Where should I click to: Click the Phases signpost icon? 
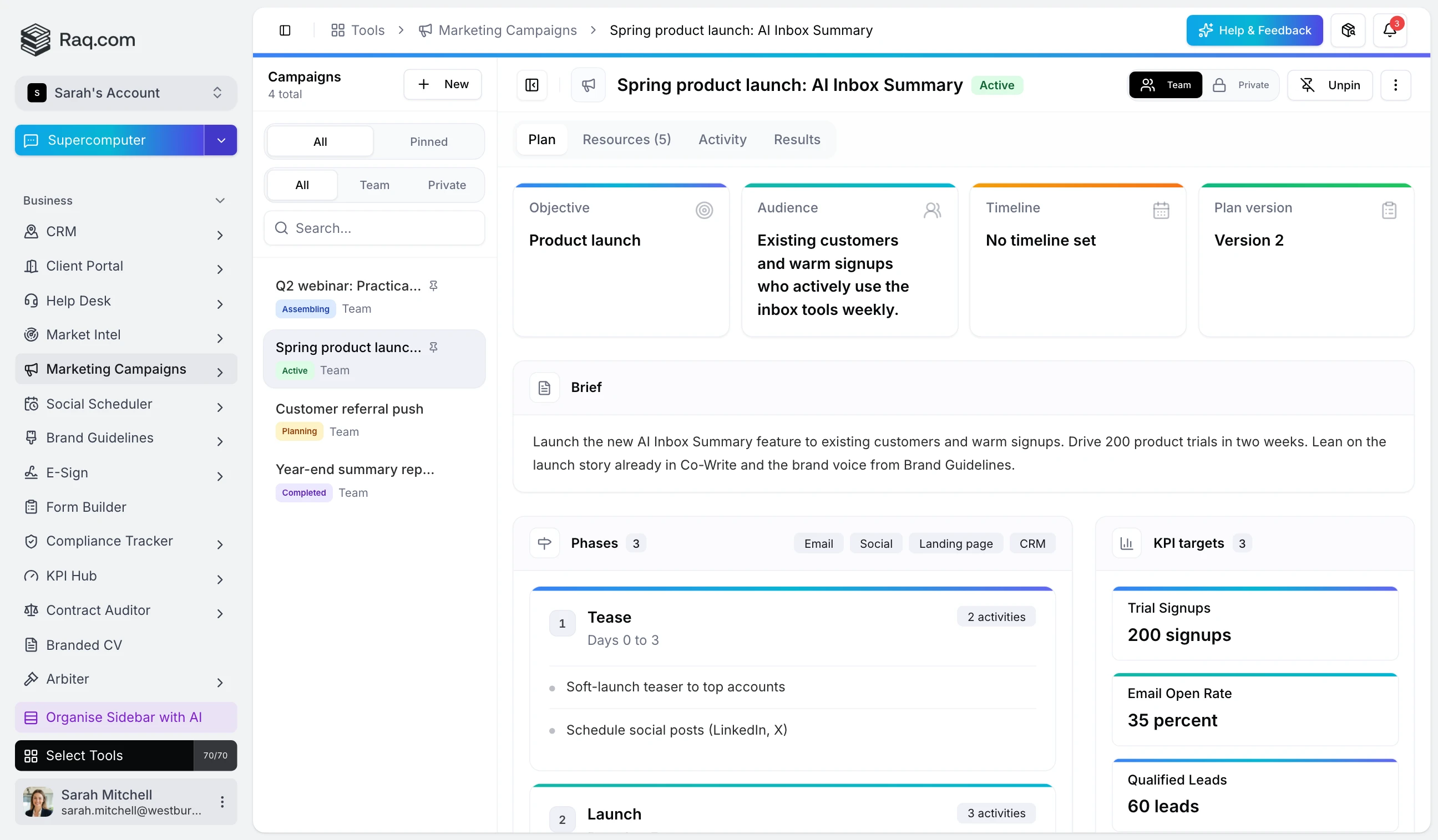point(544,543)
